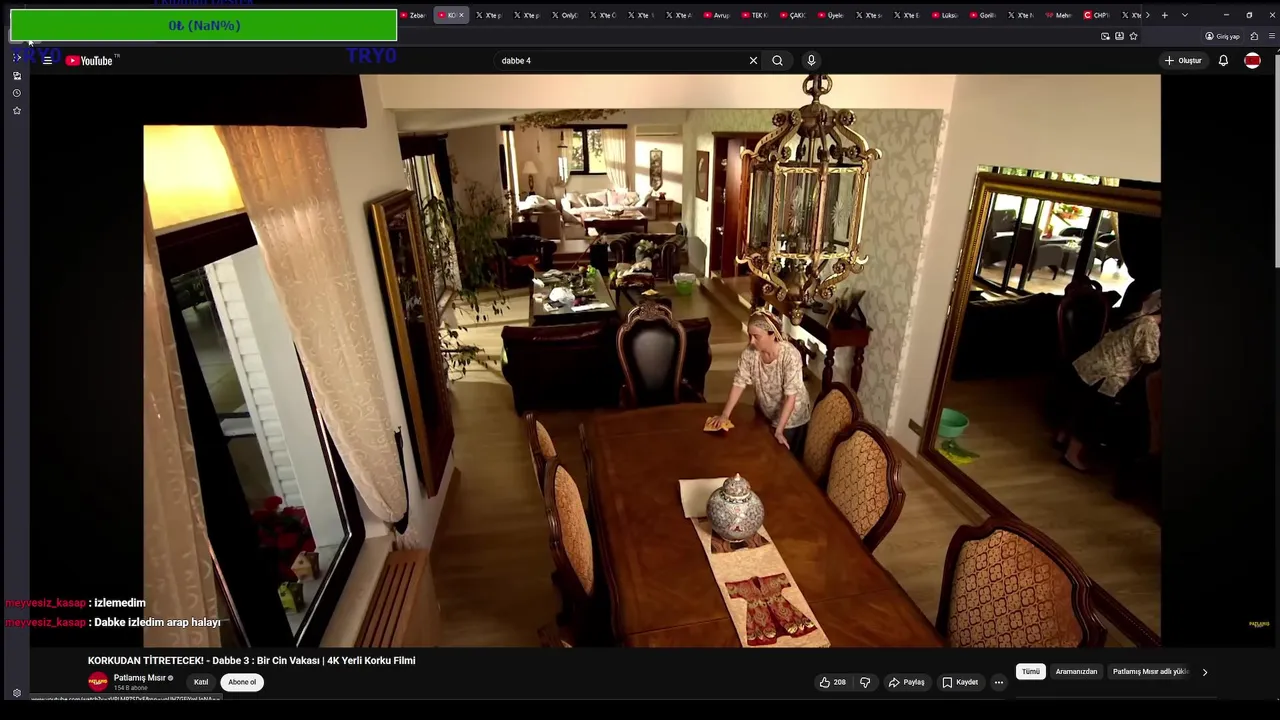Close the active KOR browser tab

pos(461,15)
